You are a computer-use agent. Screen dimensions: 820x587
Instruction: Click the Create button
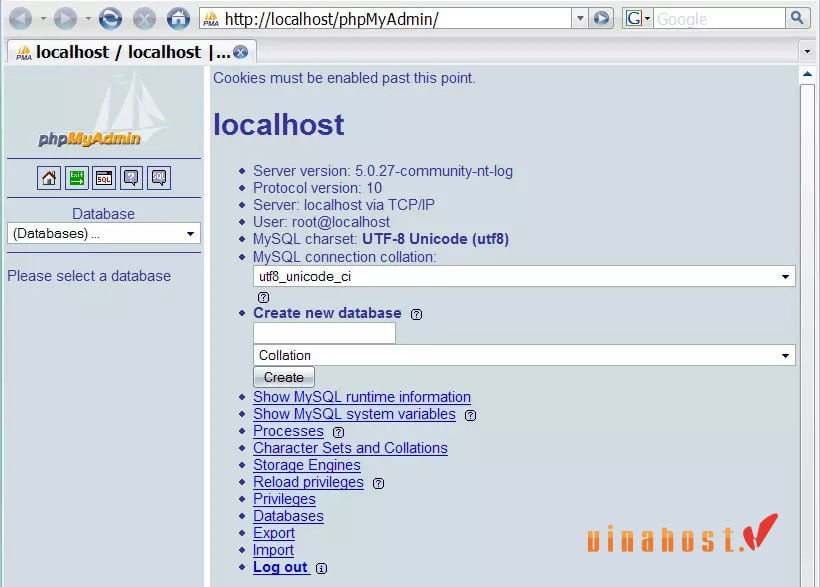pos(284,377)
